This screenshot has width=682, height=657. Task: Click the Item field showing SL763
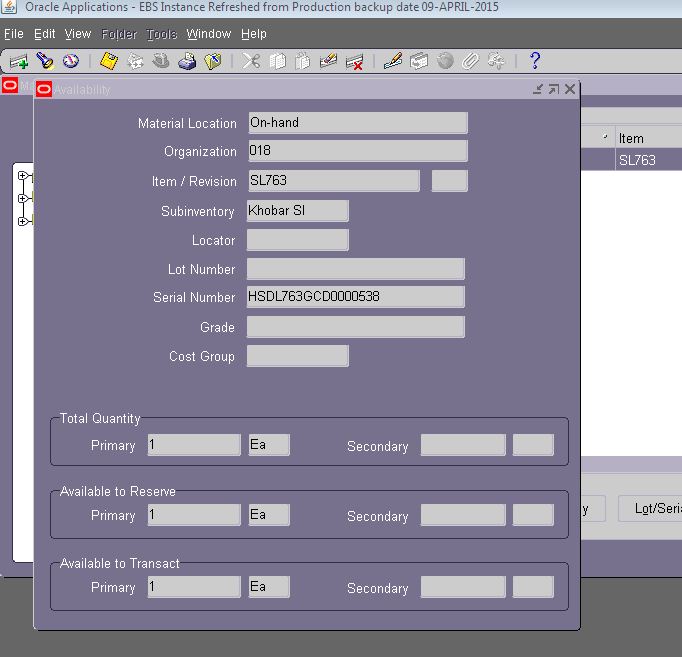click(x=334, y=180)
